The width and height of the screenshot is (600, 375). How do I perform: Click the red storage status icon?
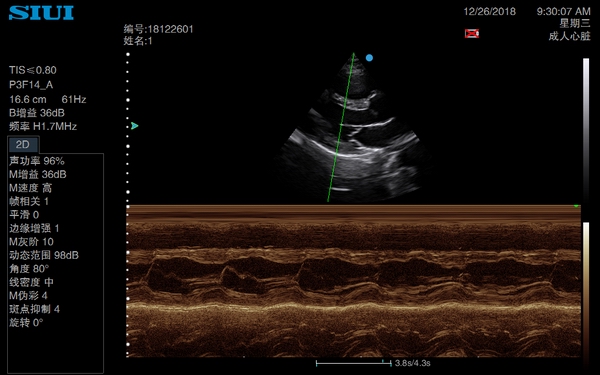pyautogui.click(x=472, y=33)
